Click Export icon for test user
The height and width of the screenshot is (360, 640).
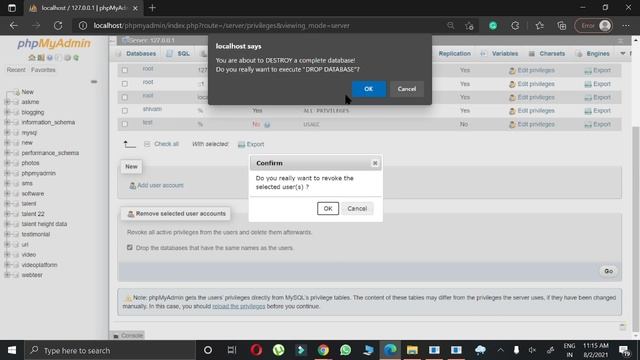pyautogui.click(x=588, y=124)
